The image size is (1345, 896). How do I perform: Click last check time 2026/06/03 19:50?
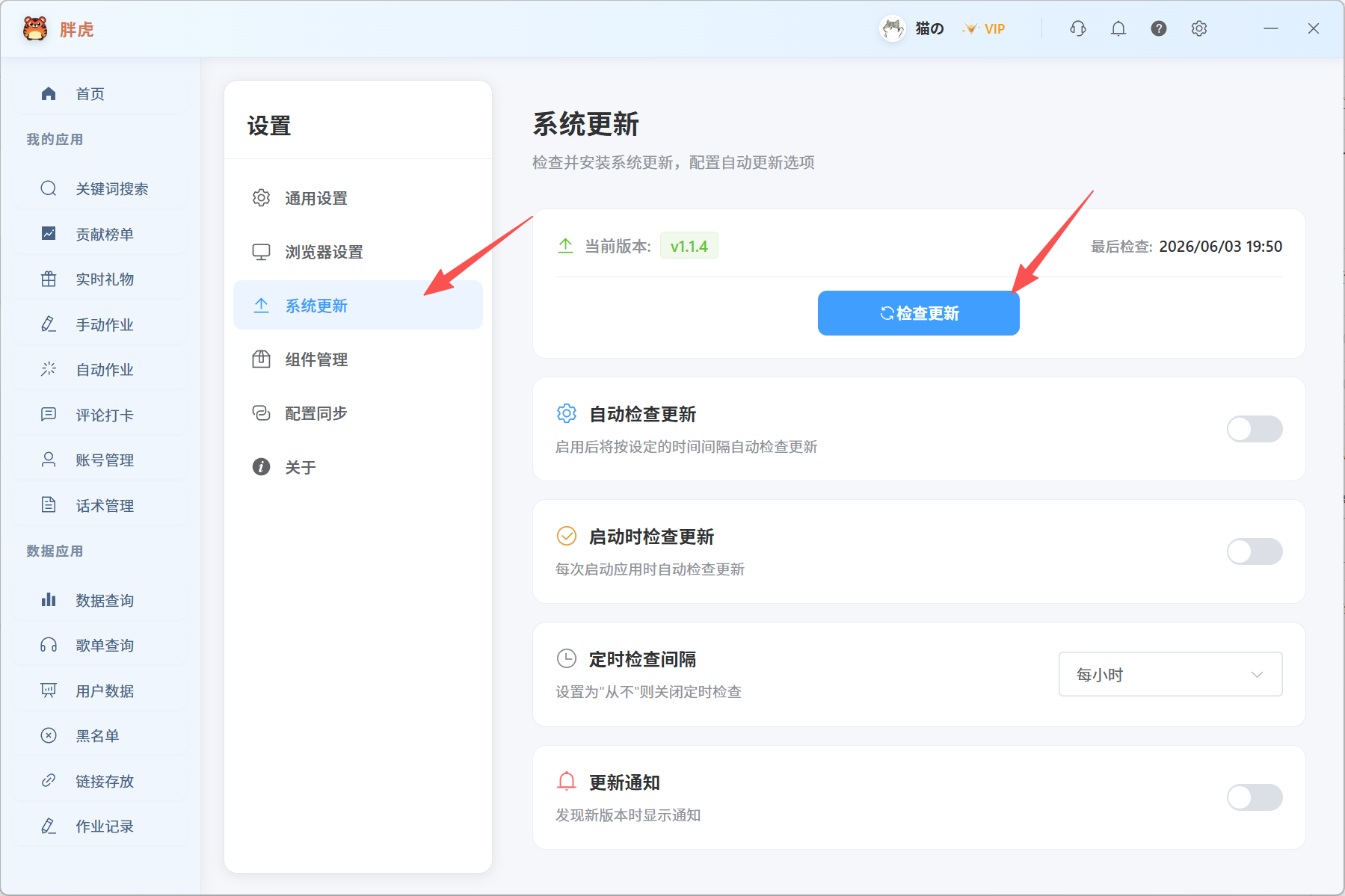click(x=1220, y=247)
